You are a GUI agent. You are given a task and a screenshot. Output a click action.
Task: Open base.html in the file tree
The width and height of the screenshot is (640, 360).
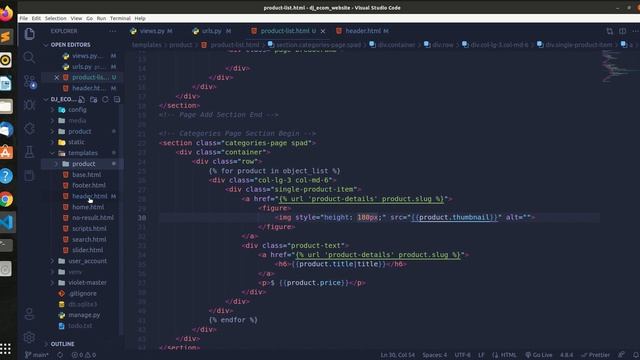(x=87, y=175)
